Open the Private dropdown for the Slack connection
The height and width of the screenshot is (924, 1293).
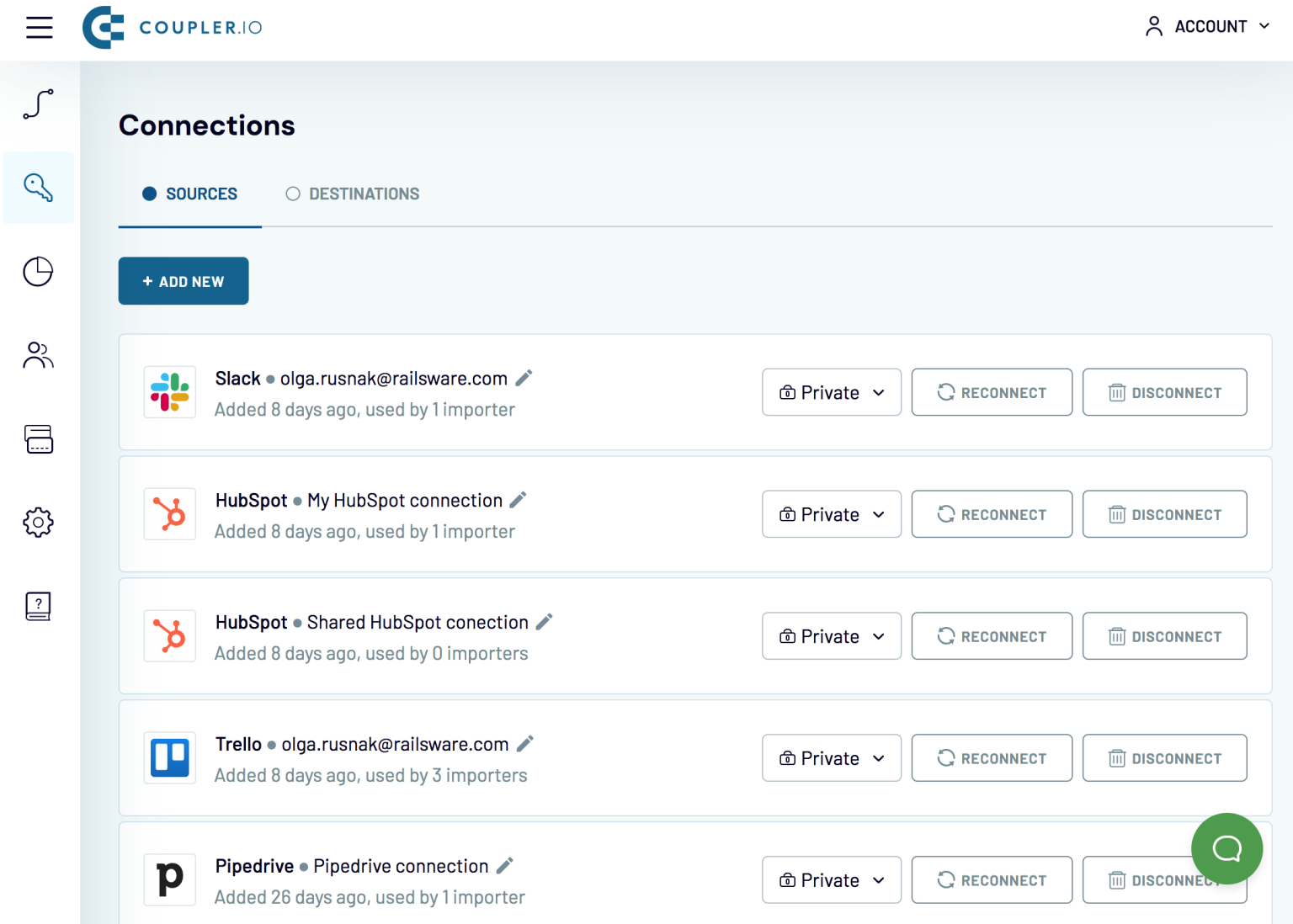831,392
